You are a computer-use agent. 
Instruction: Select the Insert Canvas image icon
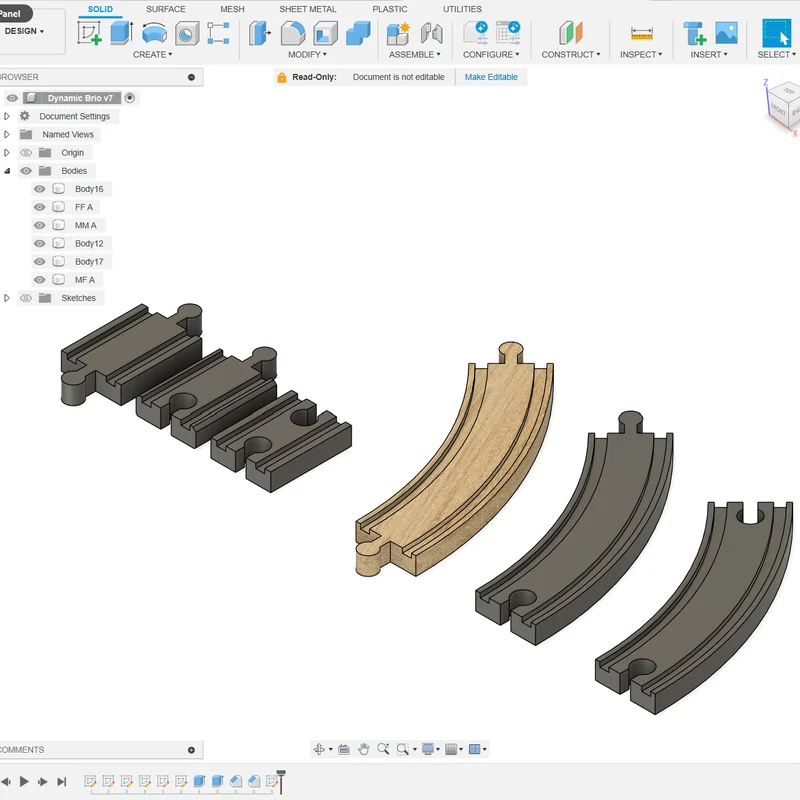726,33
